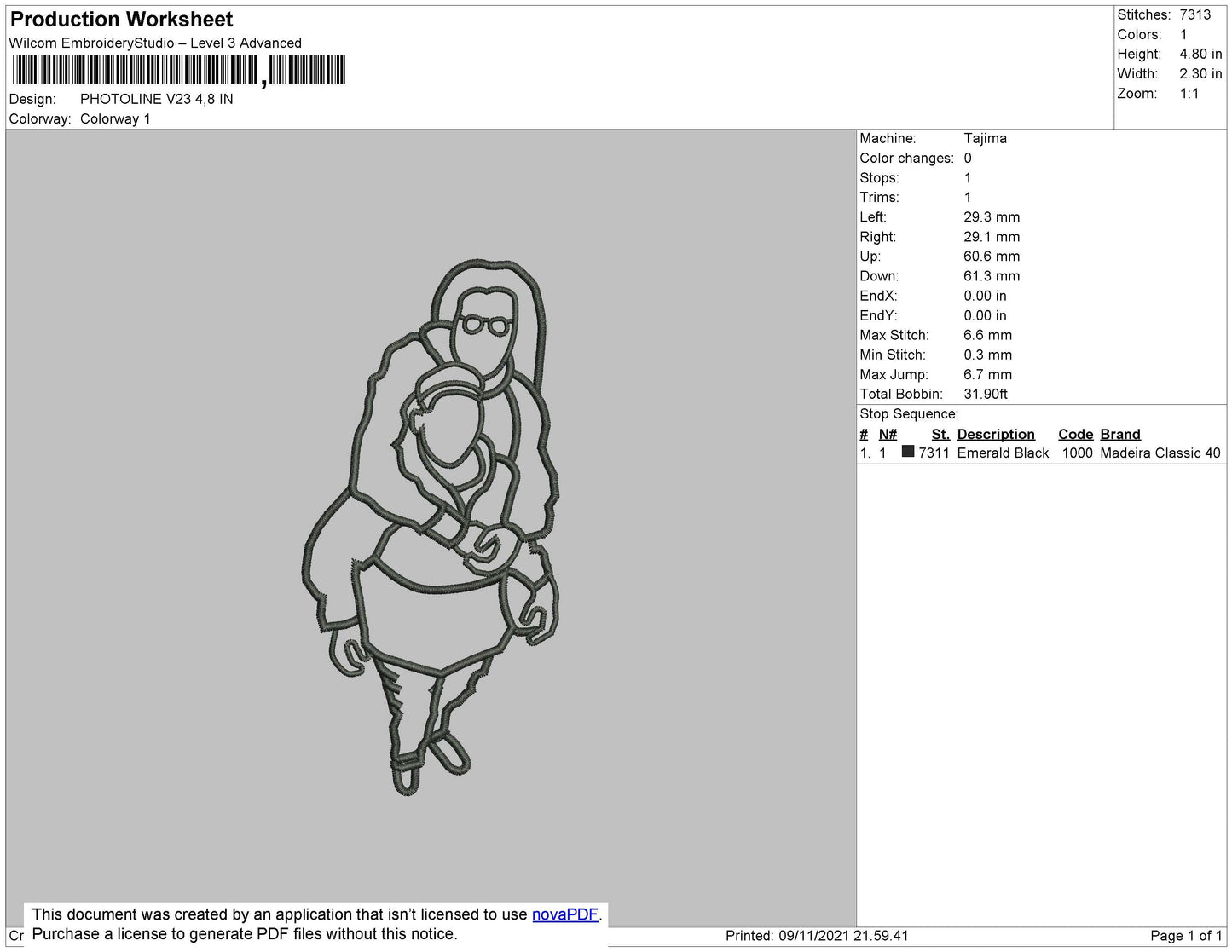Image resolution: width=1232 pixels, height=952 pixels.
Task: Click the Total Bobbin value 31.90ft
Action: click(986, 394)
